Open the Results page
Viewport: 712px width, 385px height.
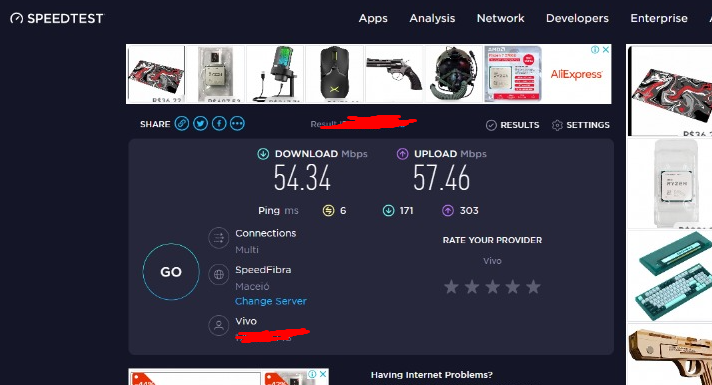(513, 125)
